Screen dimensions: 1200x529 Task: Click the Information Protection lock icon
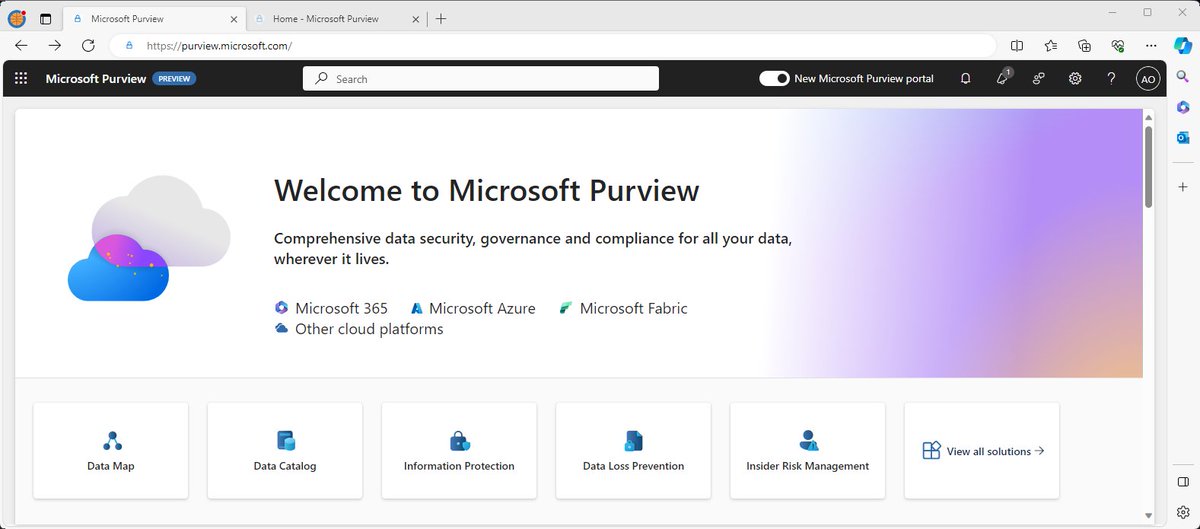tap(459, 441)
